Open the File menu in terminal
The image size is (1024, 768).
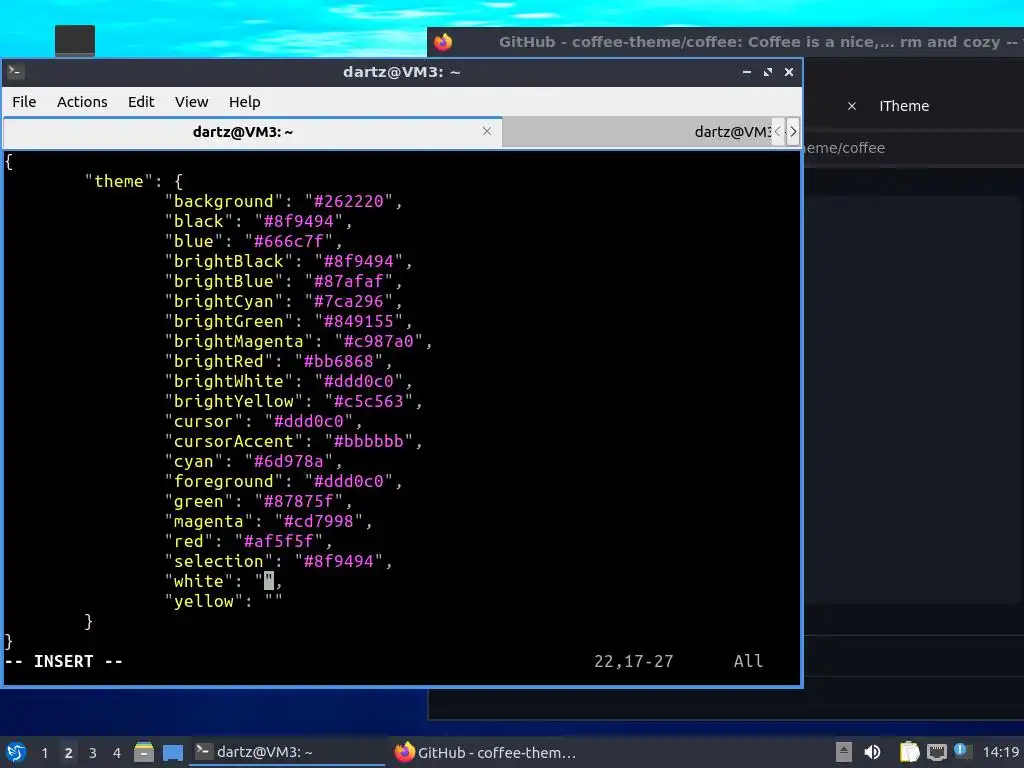24,102
